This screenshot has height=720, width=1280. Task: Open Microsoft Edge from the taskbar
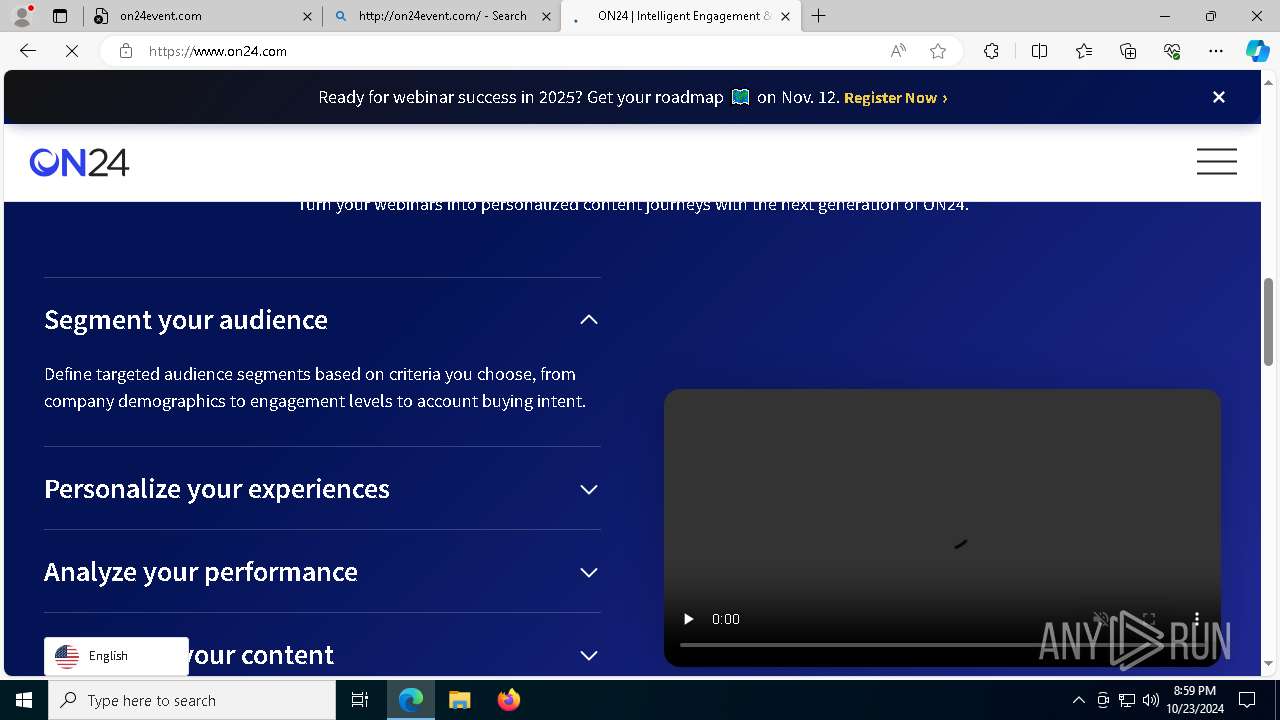click(411, 700)
